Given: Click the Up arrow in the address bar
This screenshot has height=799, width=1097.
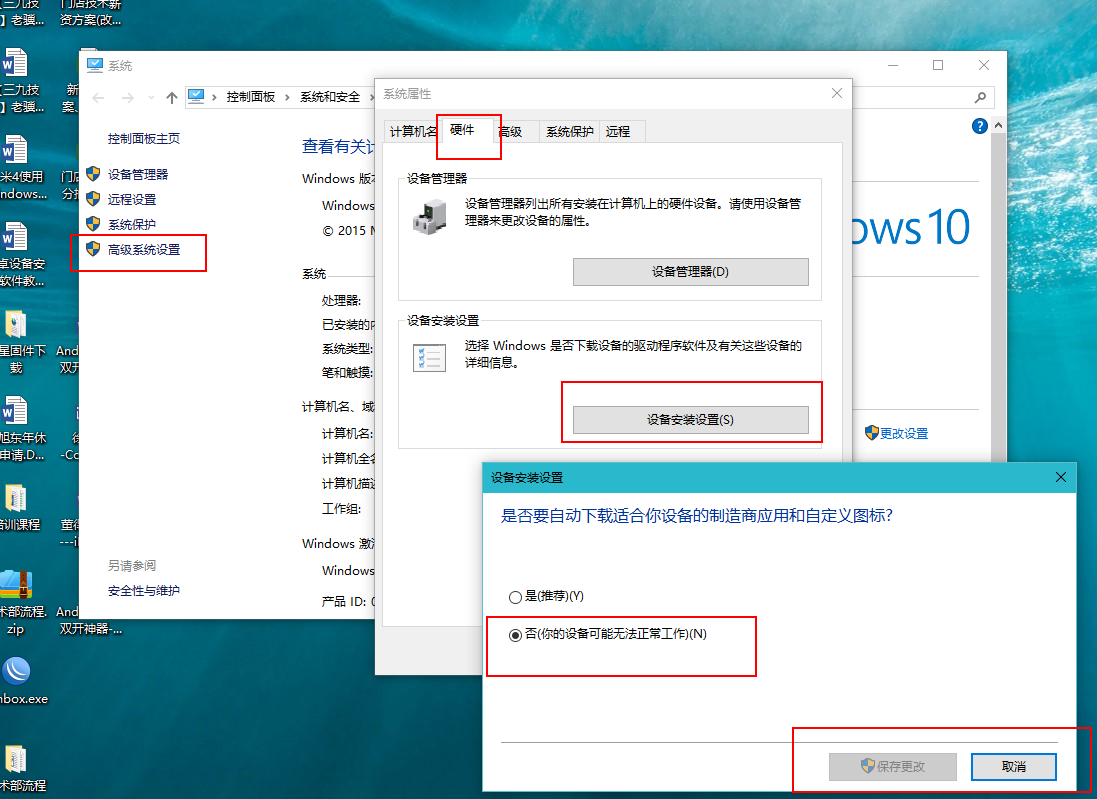Looking at the screenshot, I should click(x=172, y=97).
